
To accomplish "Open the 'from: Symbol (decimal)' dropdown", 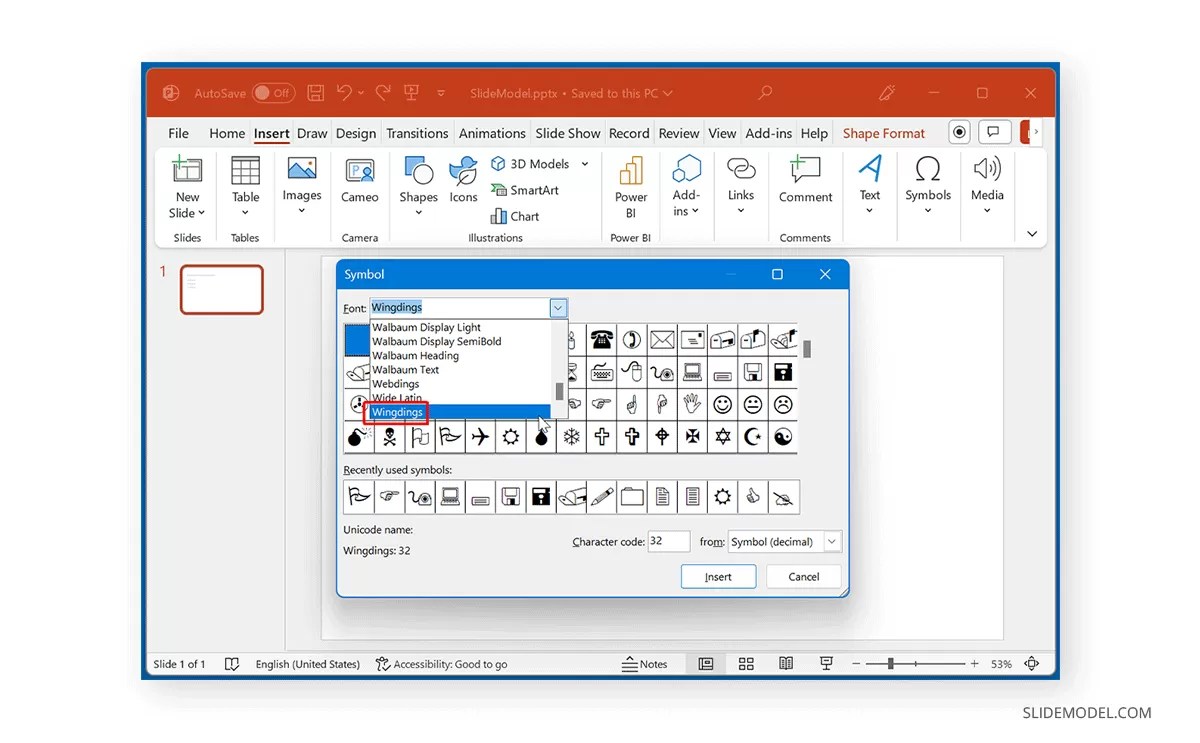I will click(x=831, y=541).
